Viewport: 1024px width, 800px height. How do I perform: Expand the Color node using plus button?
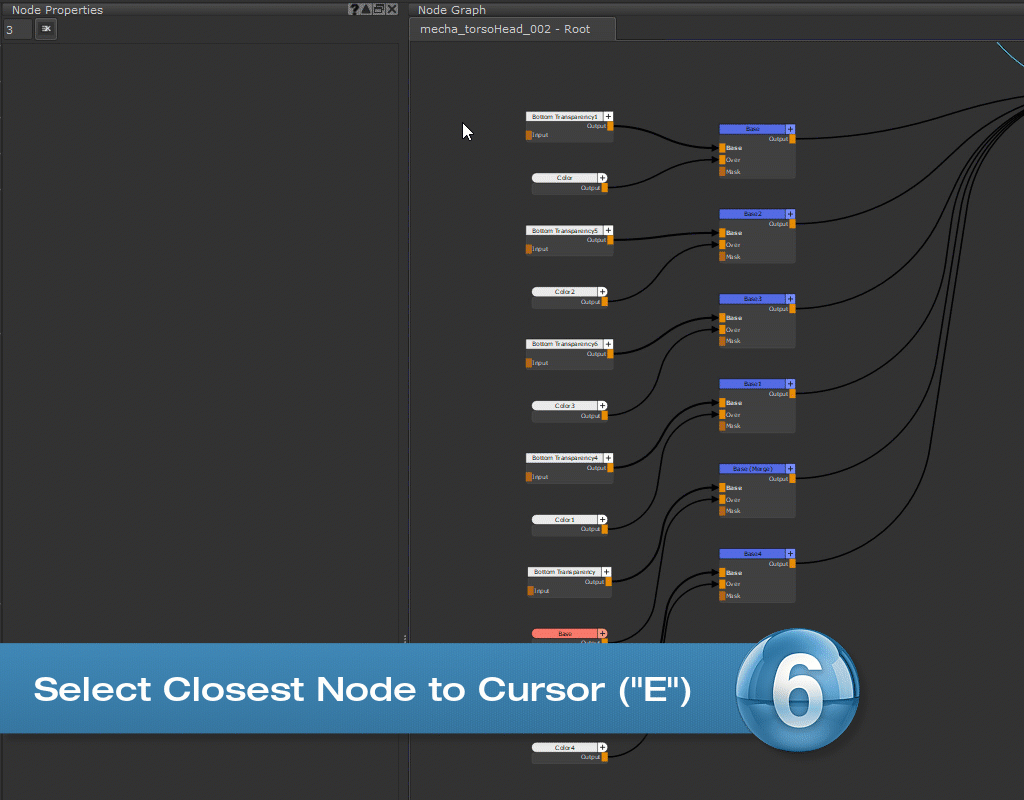click(x=603, y=178)
